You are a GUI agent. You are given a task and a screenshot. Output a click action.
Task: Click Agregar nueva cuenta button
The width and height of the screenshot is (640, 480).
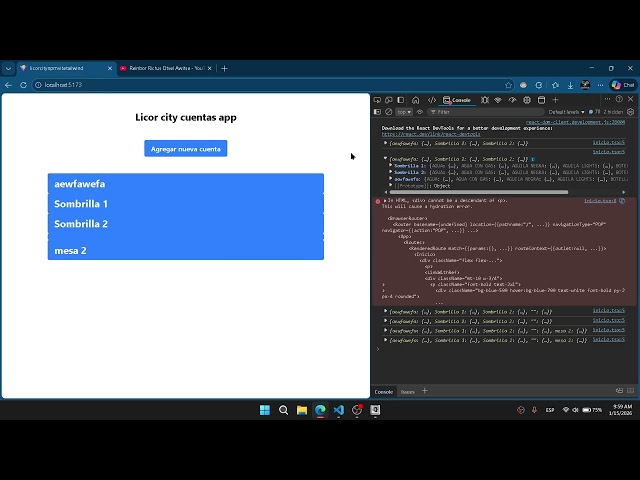[186, 149]
